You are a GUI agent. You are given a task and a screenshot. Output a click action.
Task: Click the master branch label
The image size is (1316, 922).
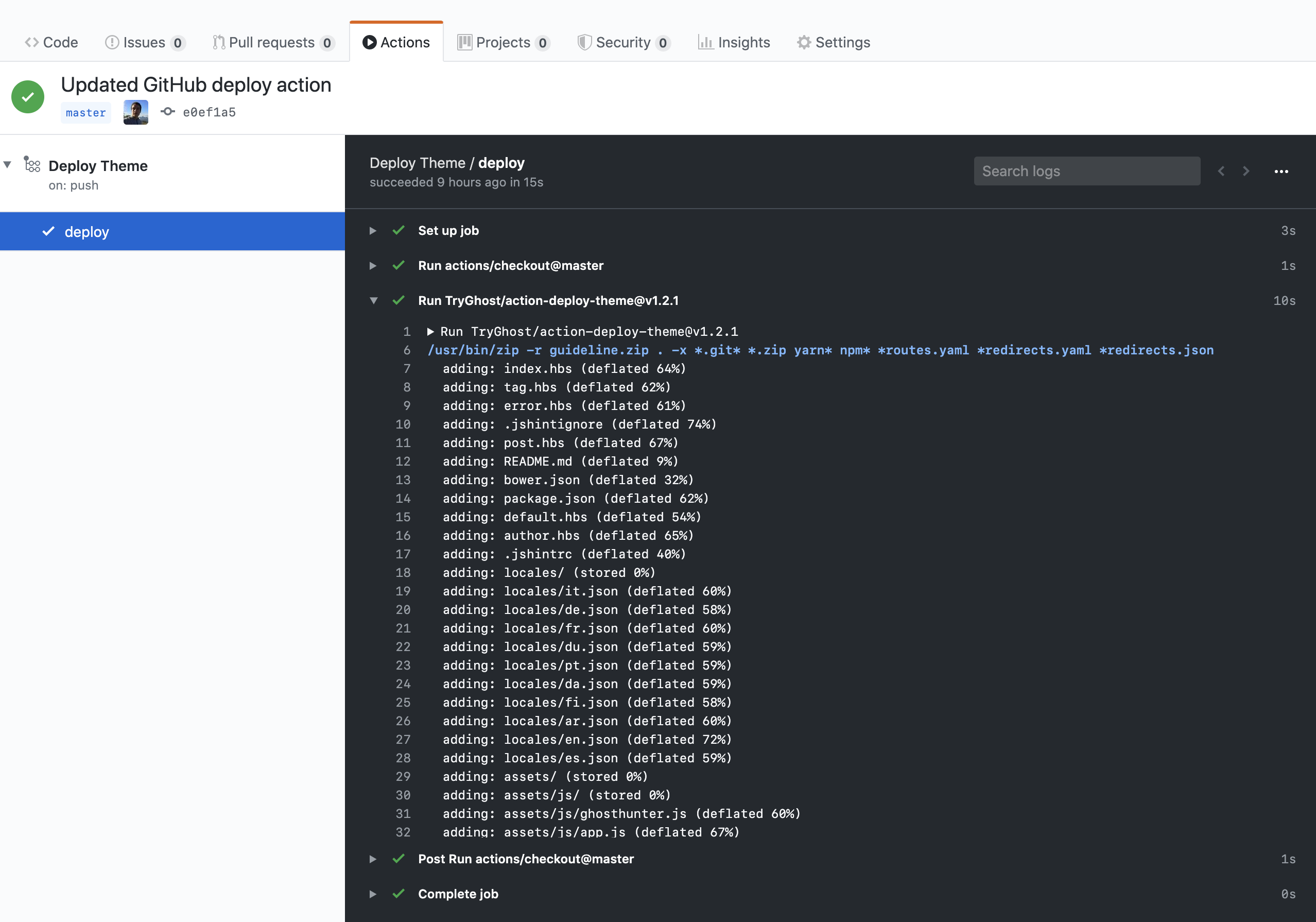[86, 112]
